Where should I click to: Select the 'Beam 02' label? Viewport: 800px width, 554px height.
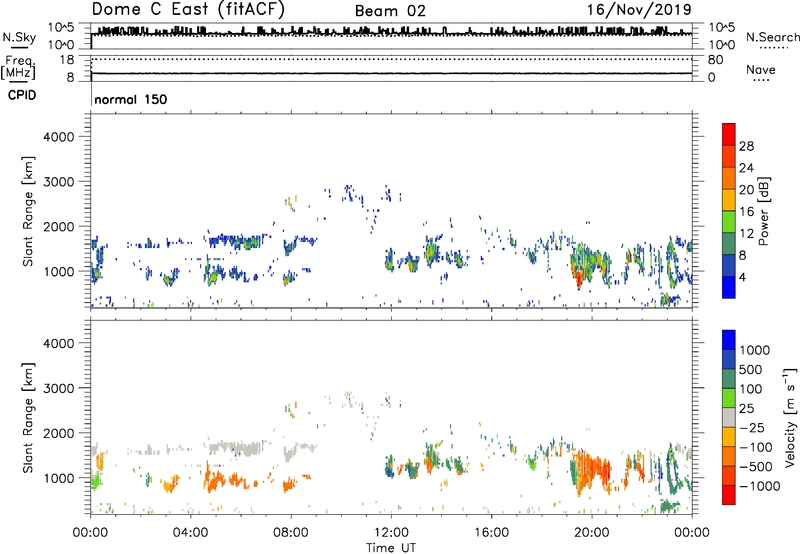pos(390,11)
